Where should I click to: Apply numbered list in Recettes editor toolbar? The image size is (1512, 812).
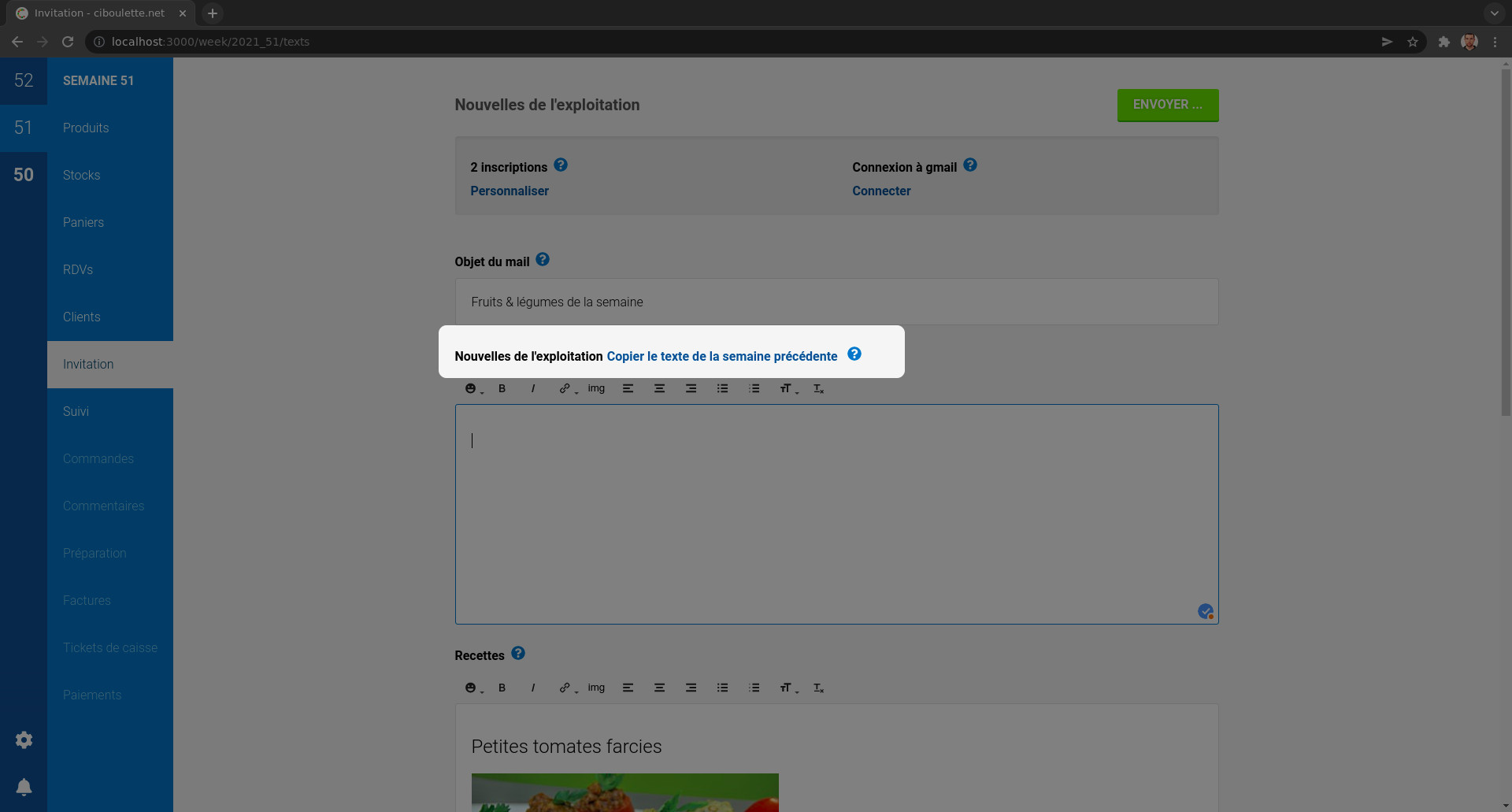(x=754, y=688)
